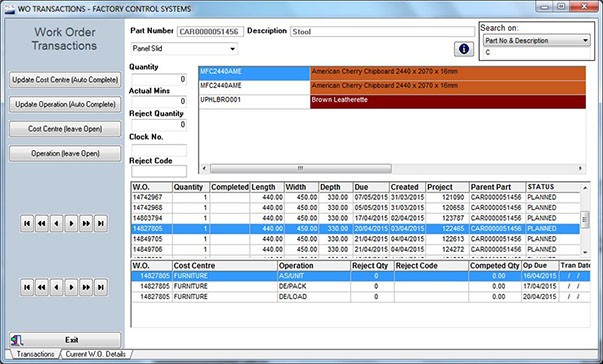
Task: Step to next record in lower navigator
Action: pos(71,287)
